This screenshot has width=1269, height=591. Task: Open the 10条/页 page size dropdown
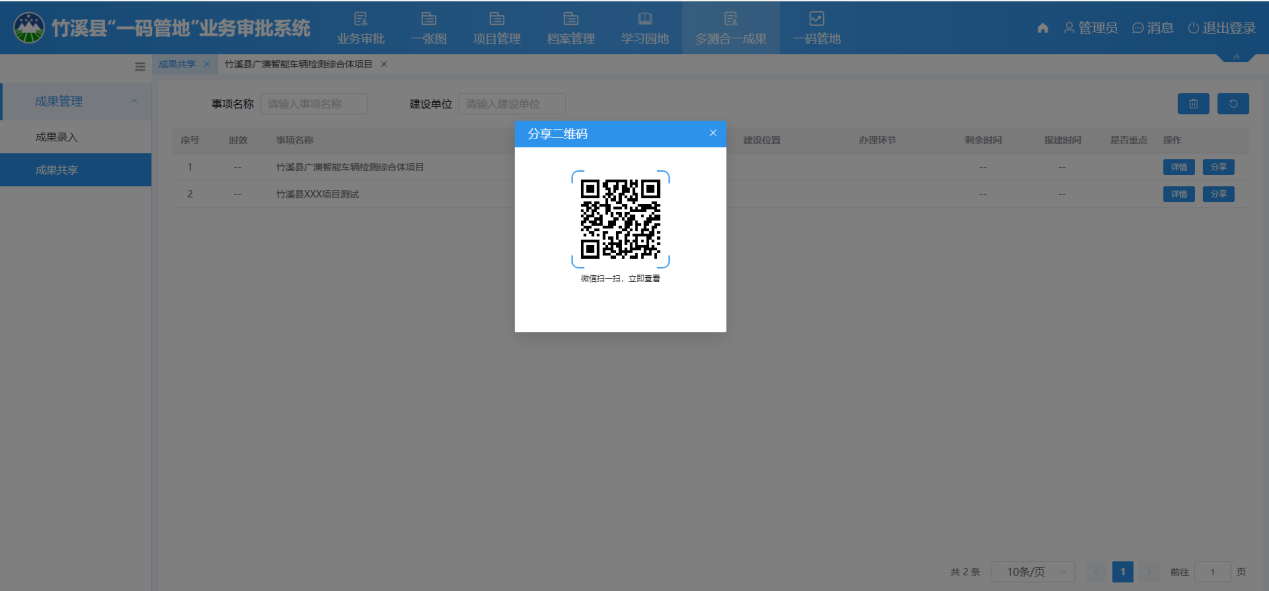(x=1033, y=572)
